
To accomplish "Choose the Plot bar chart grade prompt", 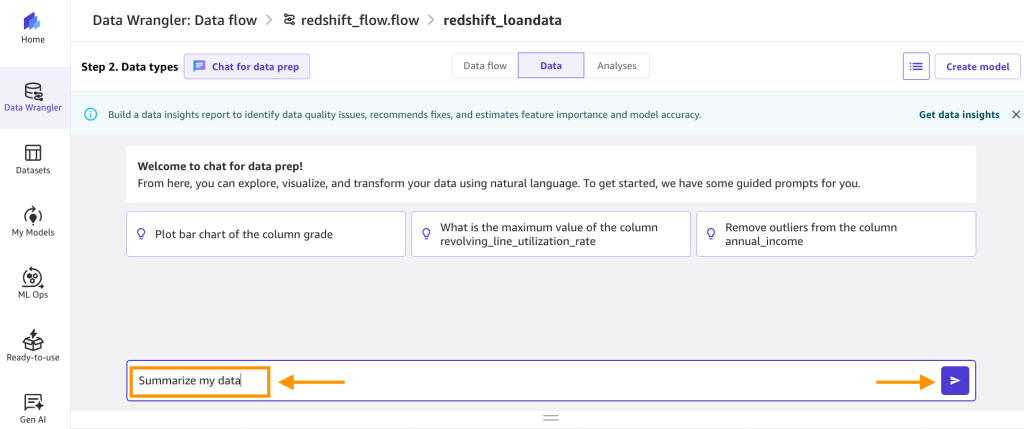I will (266, 234).
